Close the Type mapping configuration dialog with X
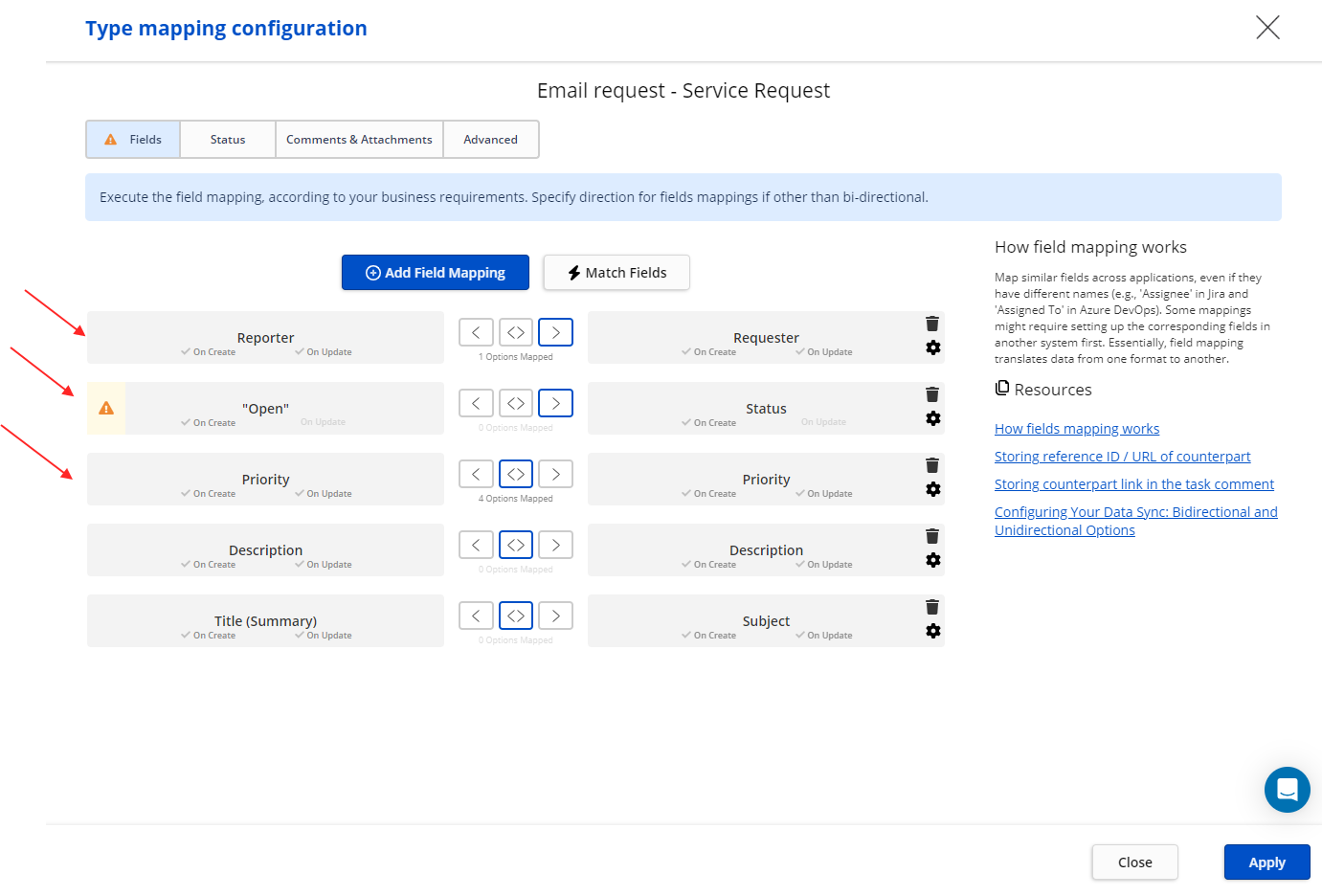The width and height of the screenshot is (1322, 896). click(1267, 27)
